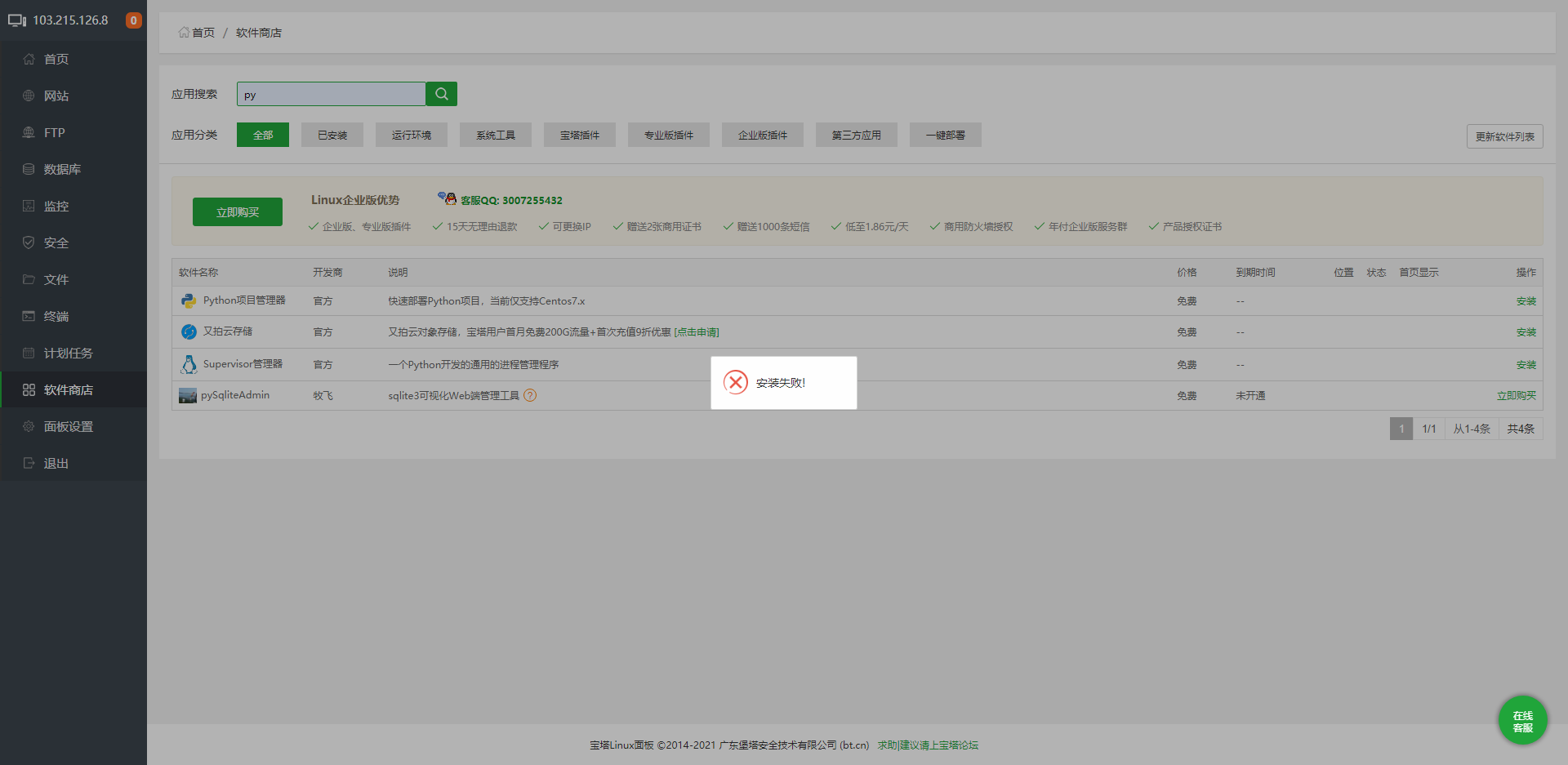This screenshot has height=765, width=1568.
Task: Select the 宝塔插件 category tab
Action: [x=580, y=135]
